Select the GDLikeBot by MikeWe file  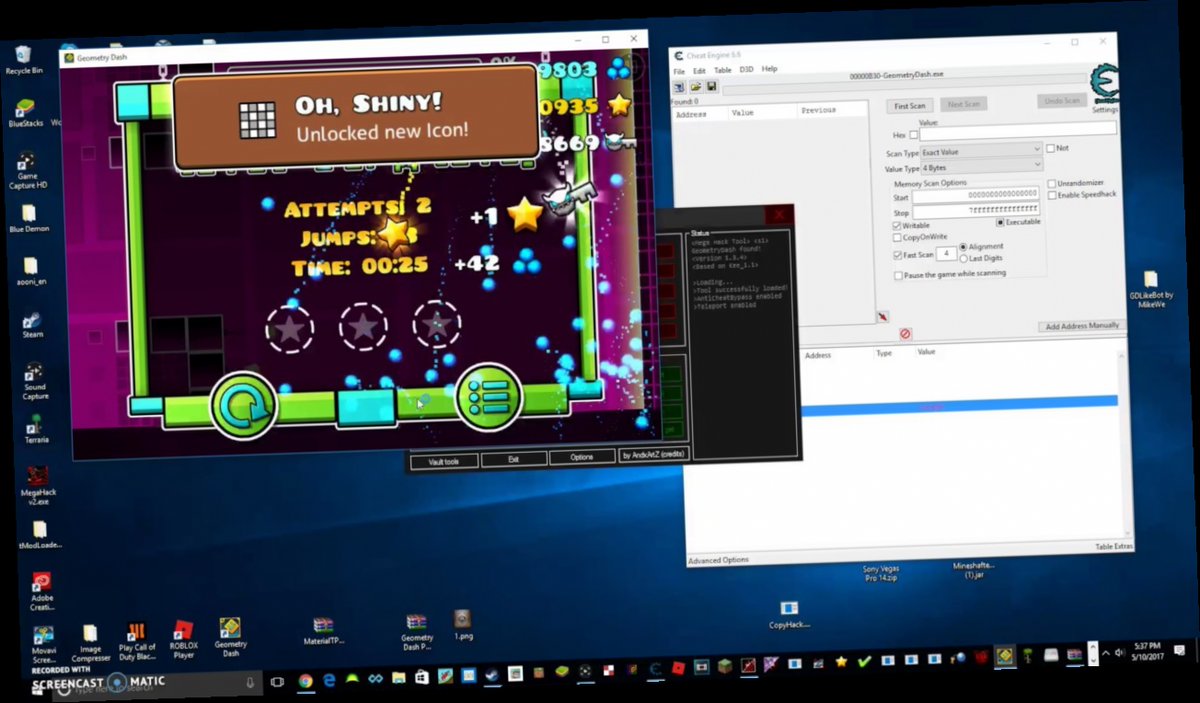[1150, 288]
